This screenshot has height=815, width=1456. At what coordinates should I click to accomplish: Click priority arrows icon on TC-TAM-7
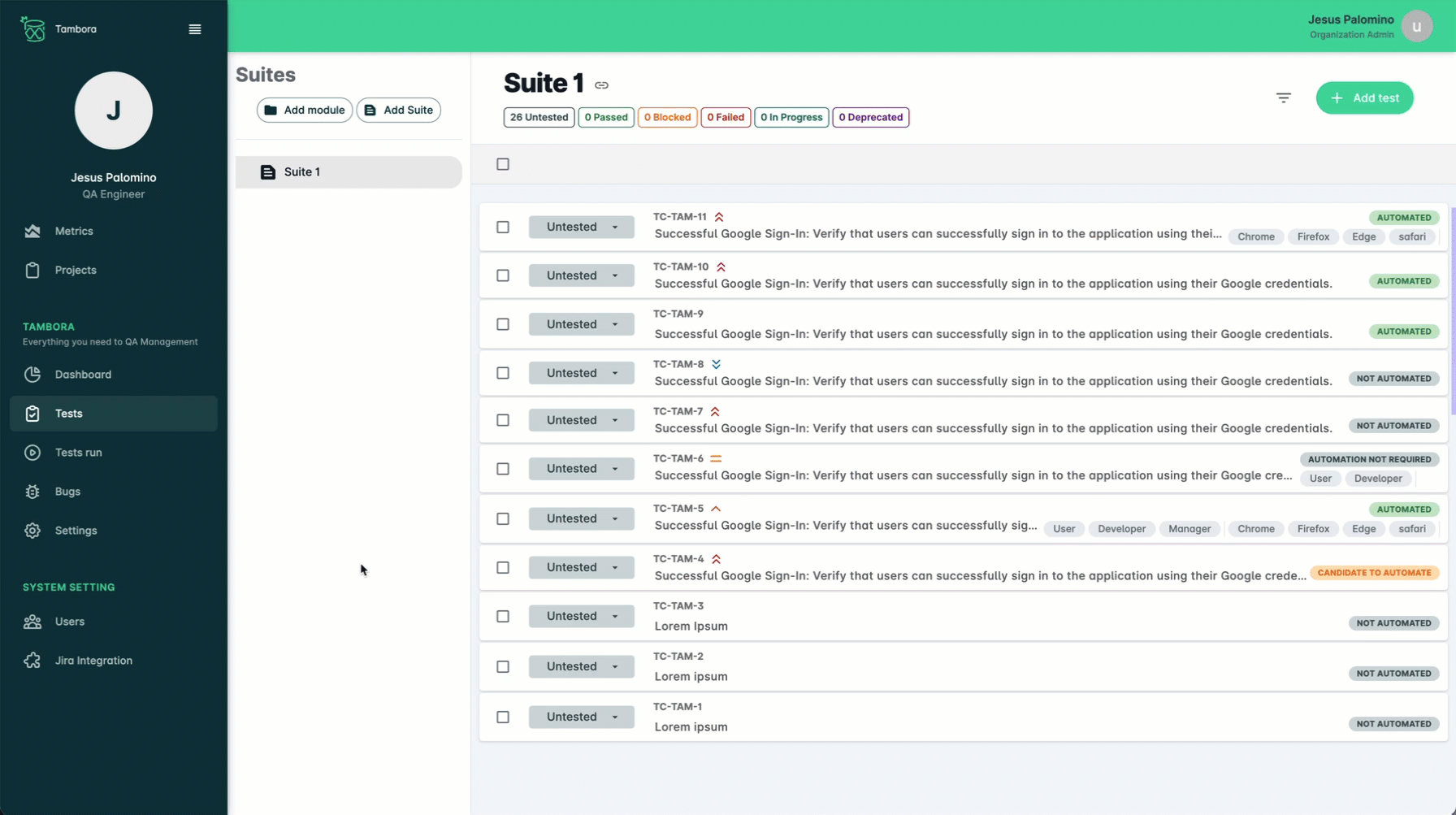coord(715,412)
